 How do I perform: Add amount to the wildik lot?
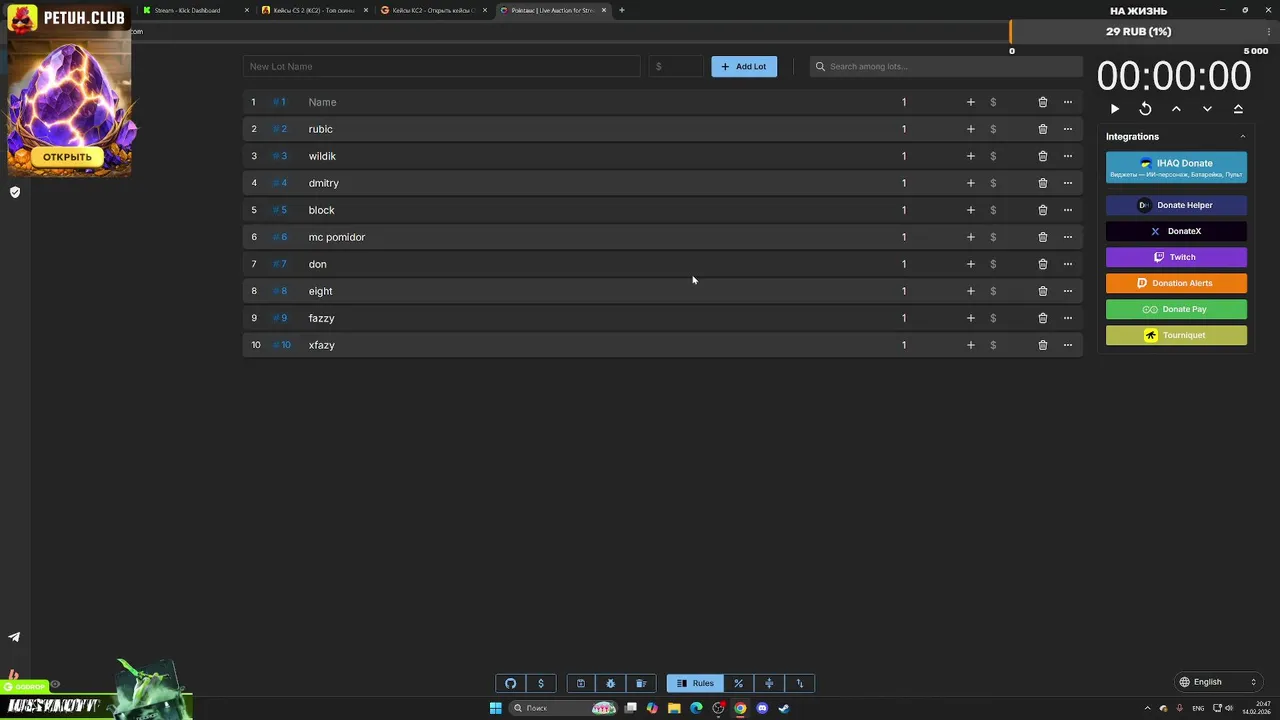pyautogui.click(x=970, y=156)
